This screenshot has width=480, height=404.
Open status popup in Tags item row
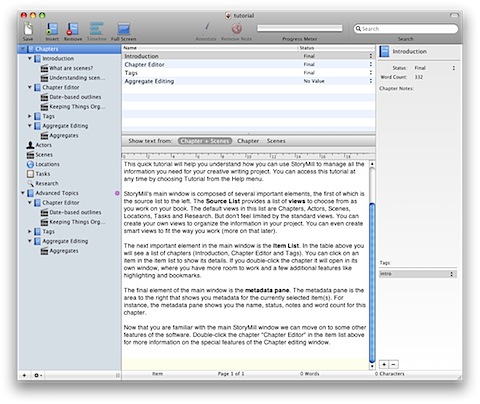click(371, 73)
